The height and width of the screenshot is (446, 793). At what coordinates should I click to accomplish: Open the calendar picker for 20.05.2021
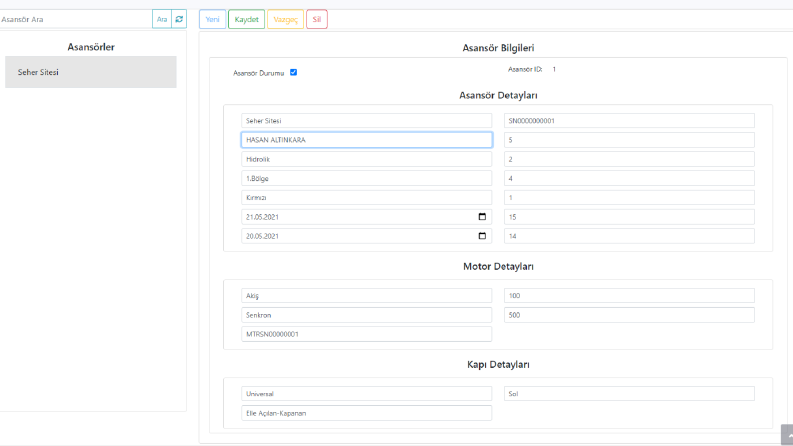pyautogui.click(x=482, y=236)
